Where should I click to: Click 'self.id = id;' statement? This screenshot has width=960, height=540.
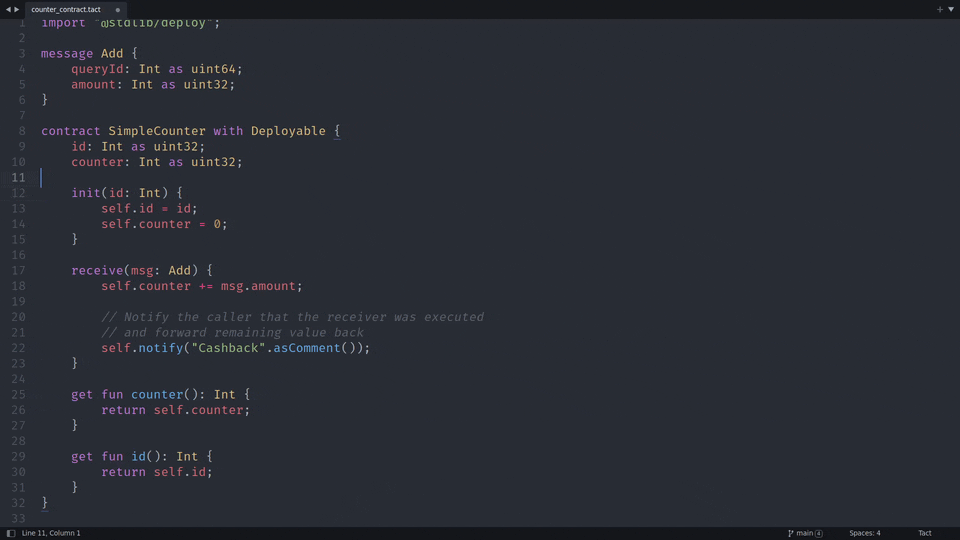(x=149, y=209)
